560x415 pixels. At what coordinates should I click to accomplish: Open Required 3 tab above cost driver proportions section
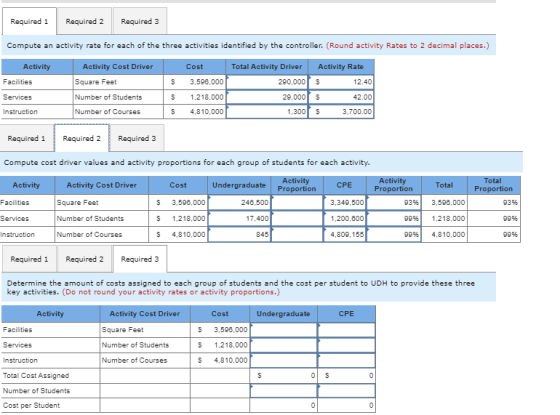pyautogui.click(x=137, y=138)
